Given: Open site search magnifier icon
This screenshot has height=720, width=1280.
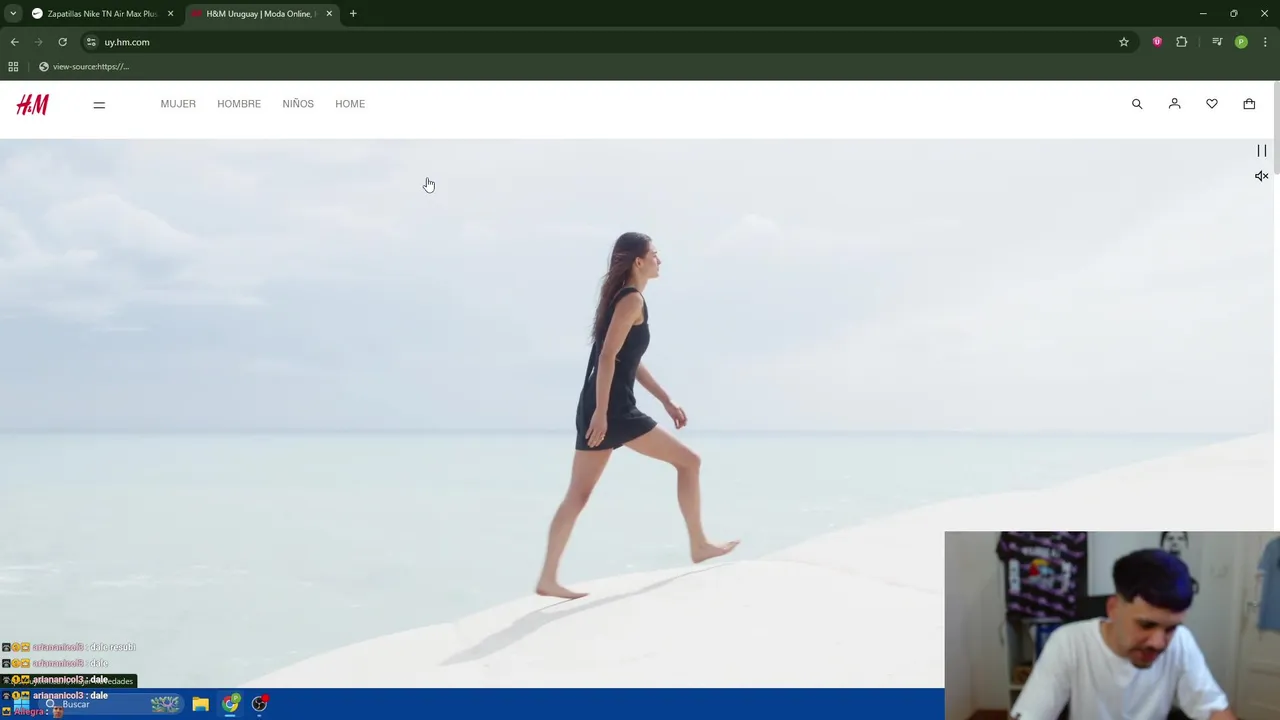Looking at the screenshot, I should click(x=1137, y=104).
